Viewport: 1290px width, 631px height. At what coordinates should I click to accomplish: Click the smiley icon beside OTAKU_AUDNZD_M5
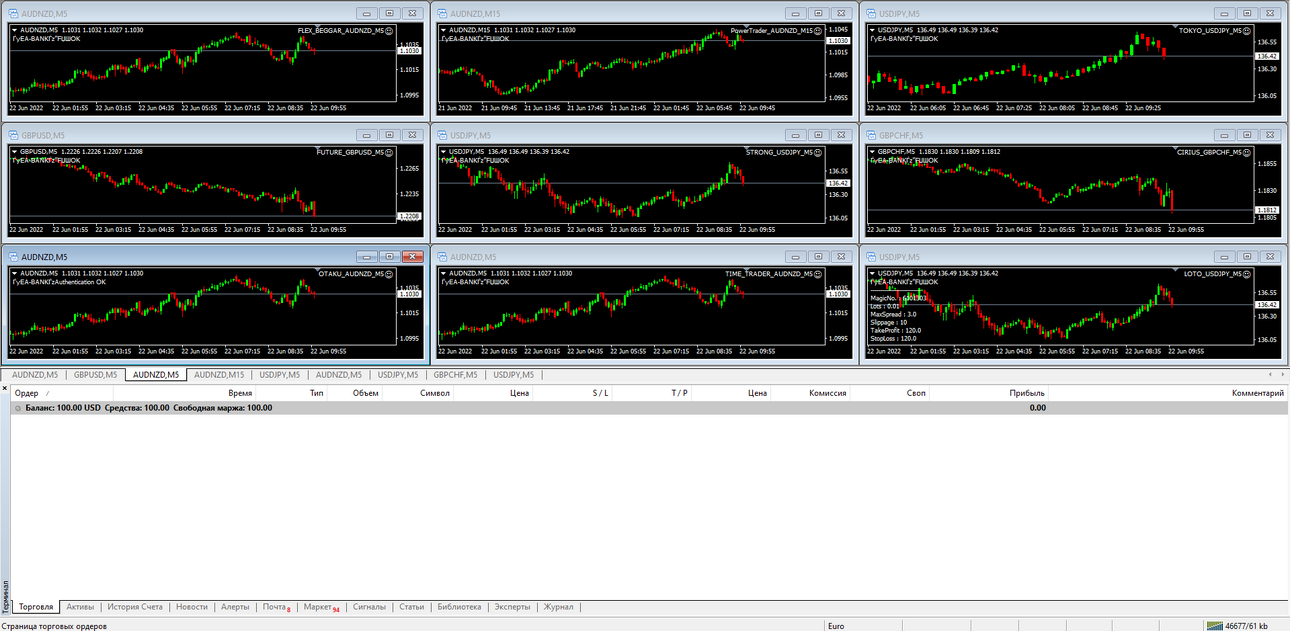(x=388, y=273)
